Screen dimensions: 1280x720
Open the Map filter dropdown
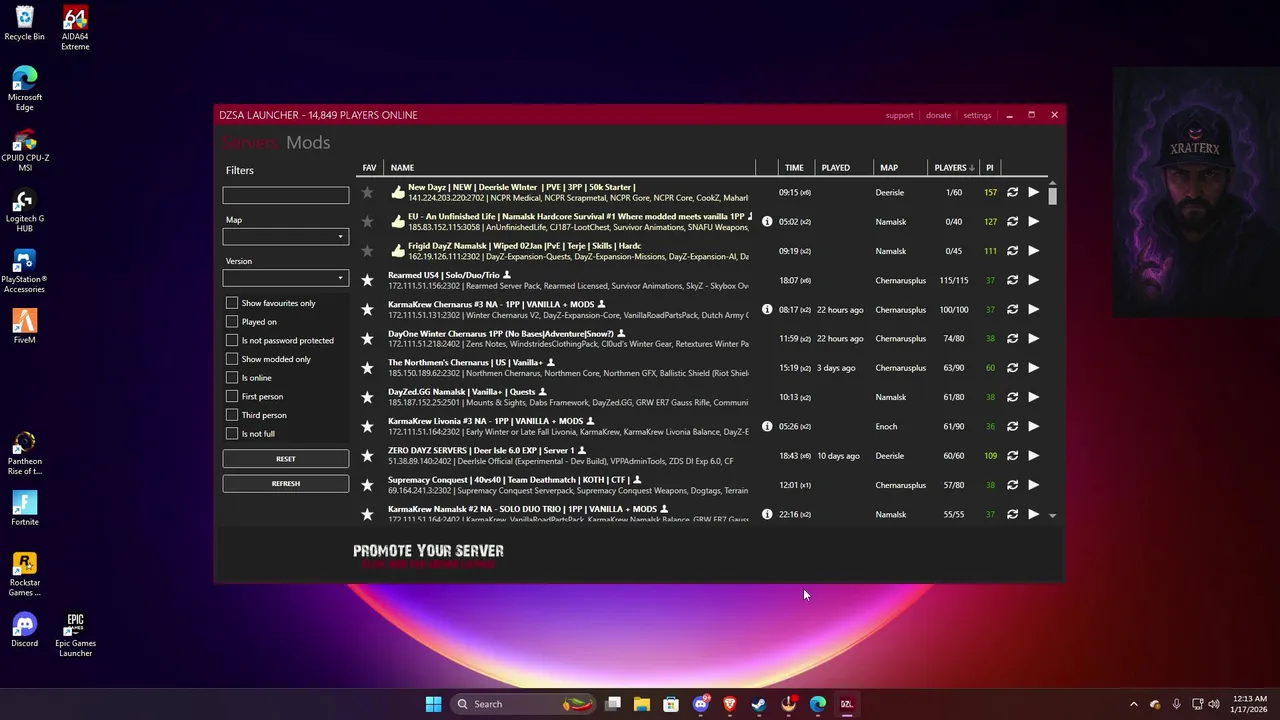pyautogui.click(x=286, y=237)
